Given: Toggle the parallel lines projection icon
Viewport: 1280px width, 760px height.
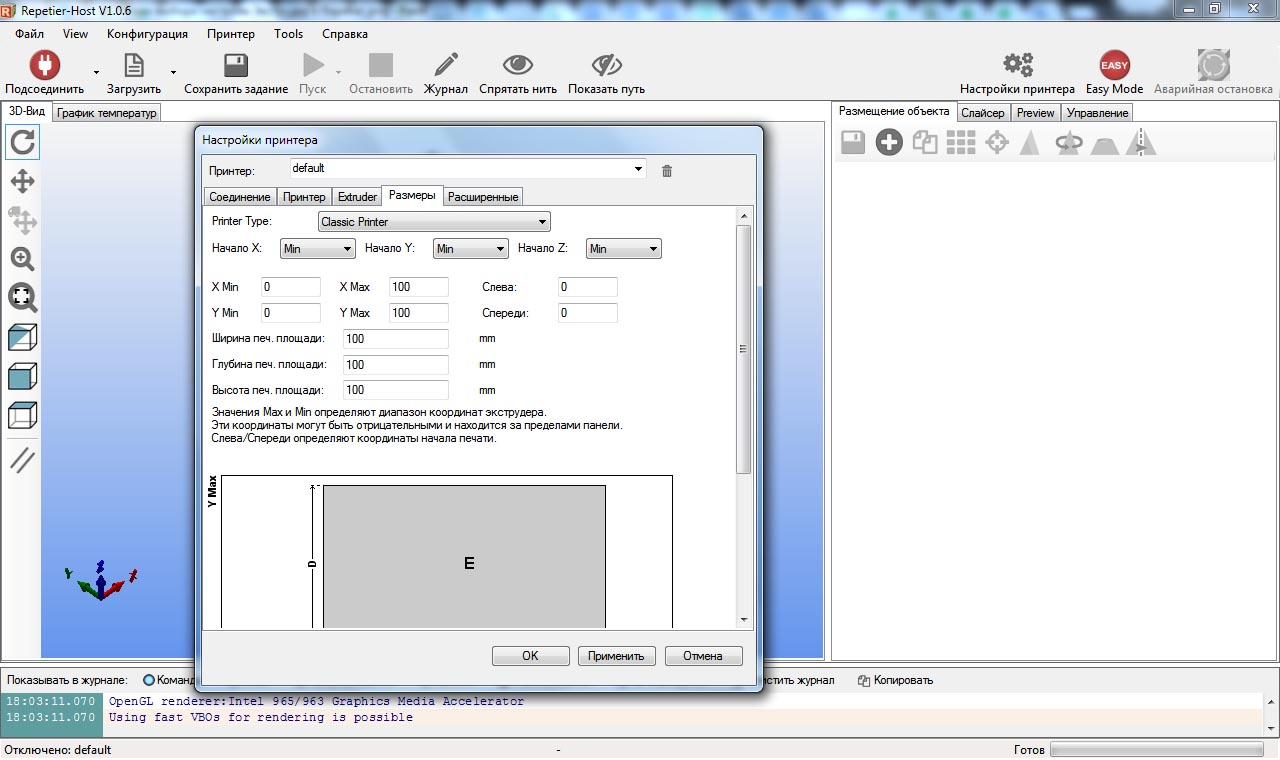Looking at the screenshot, I should (x=22, y=460).
